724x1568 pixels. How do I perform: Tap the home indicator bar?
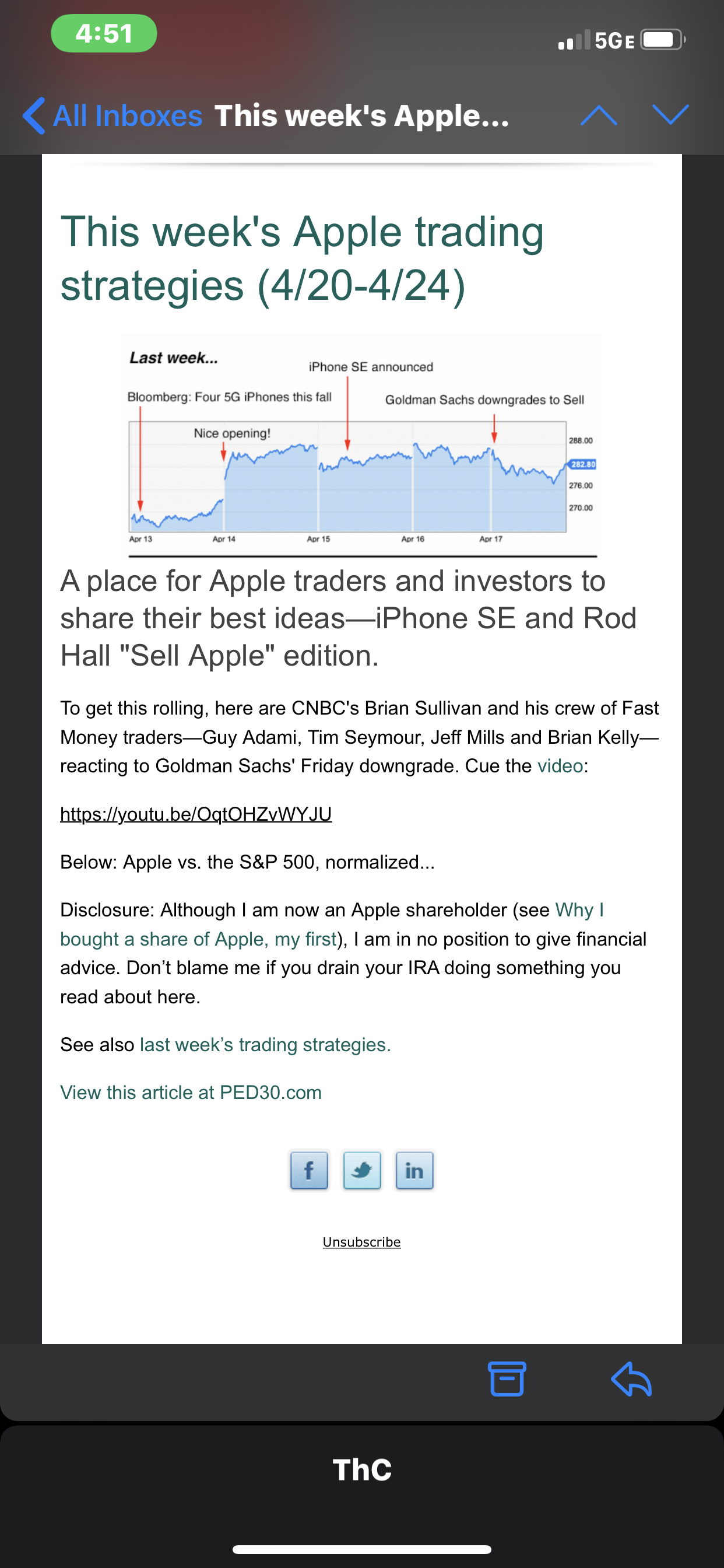coord(361,1549)
